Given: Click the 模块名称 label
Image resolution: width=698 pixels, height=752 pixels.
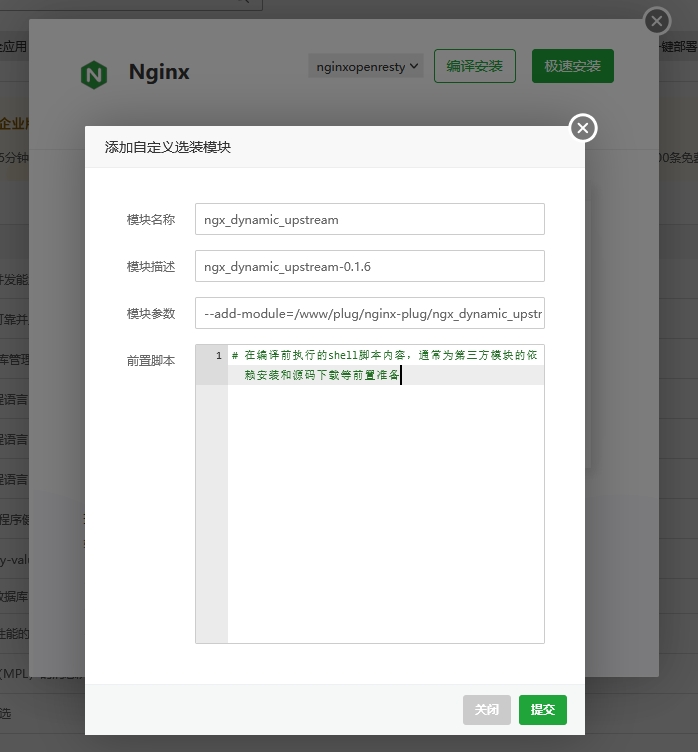Looking at the screenshot, I should click(151, 220).
